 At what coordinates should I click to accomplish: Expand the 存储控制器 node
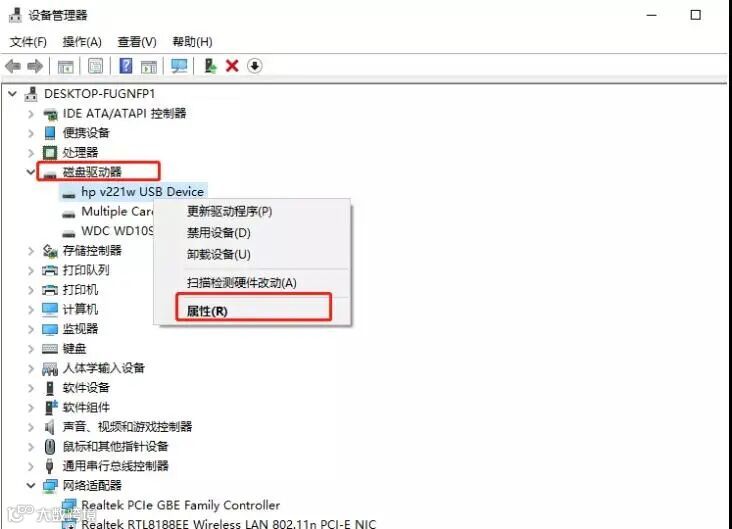pos(31,251)
